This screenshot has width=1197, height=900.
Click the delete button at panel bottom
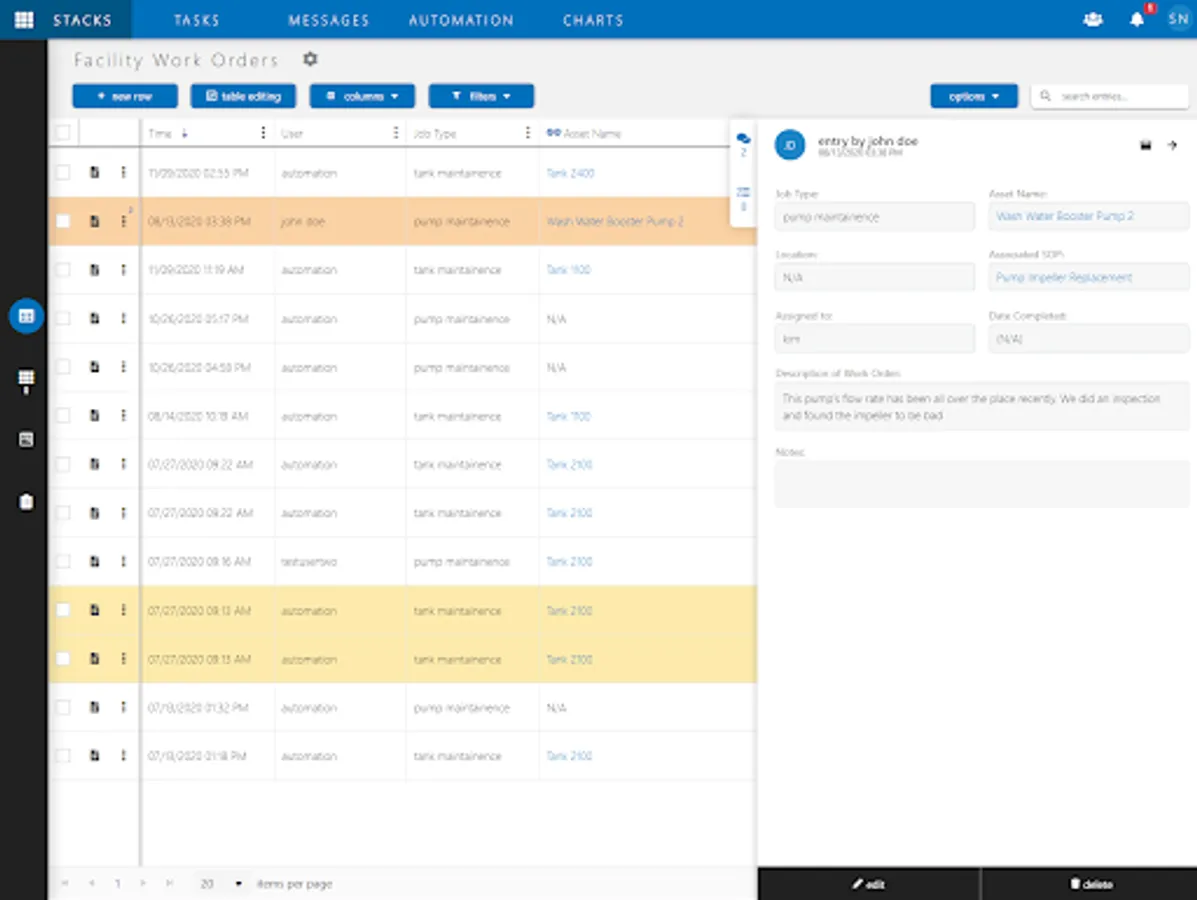pyautogui.click(x=1091, y=884)
